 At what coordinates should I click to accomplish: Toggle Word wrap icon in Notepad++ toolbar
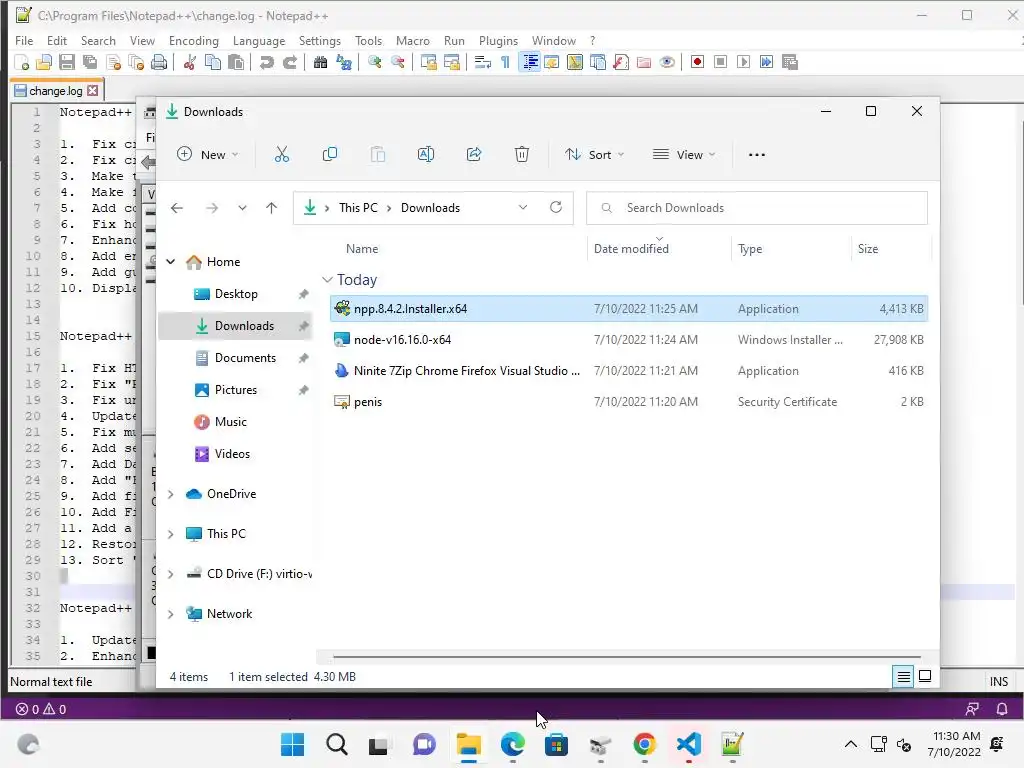[483, 62]
